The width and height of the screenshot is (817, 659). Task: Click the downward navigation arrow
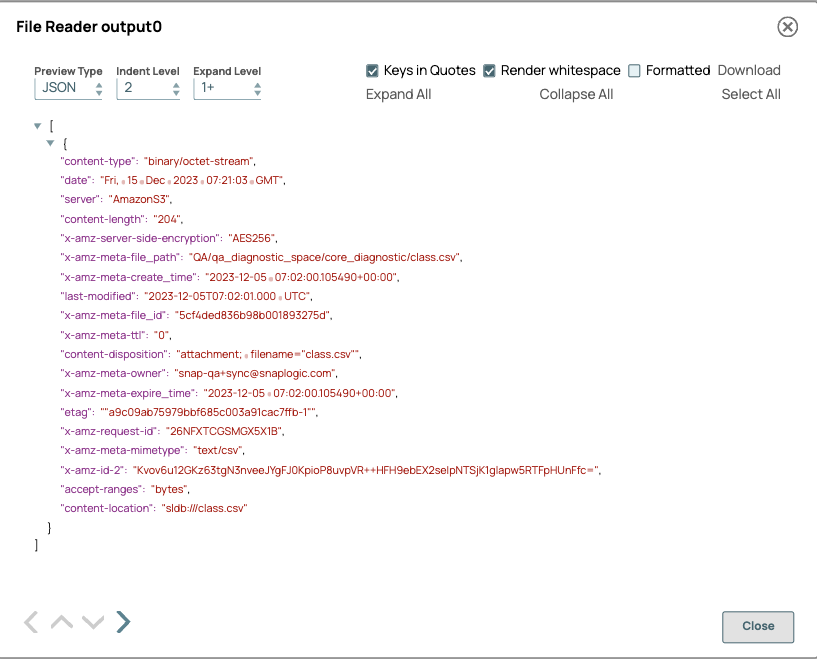[92, 621]
